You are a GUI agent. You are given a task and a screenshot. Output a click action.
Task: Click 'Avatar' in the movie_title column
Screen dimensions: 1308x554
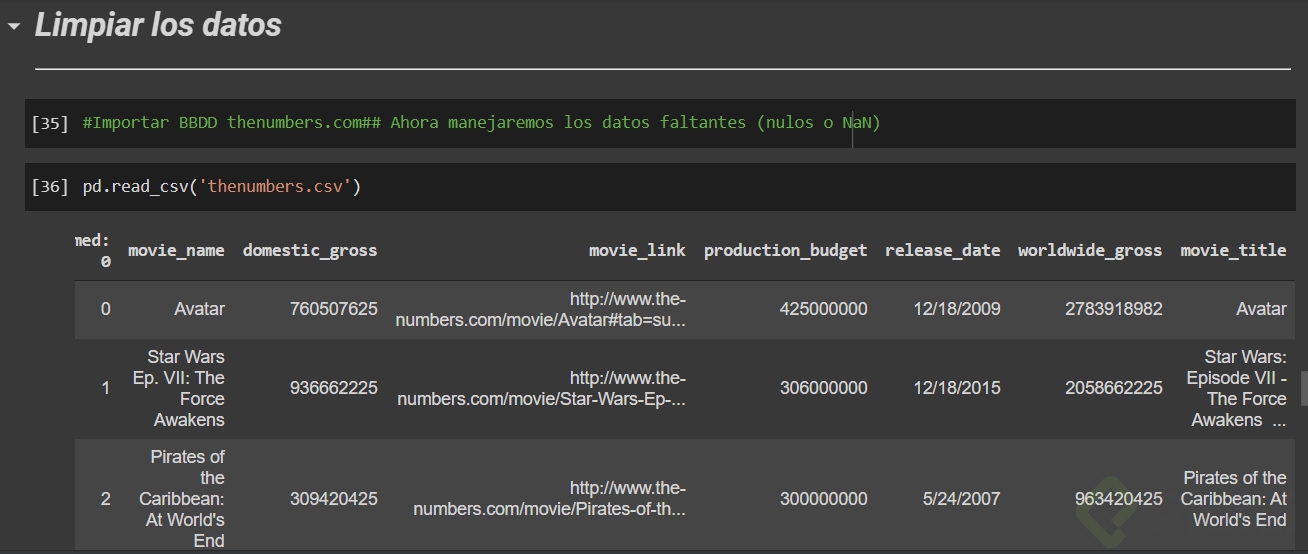[x=1261, y=309]
